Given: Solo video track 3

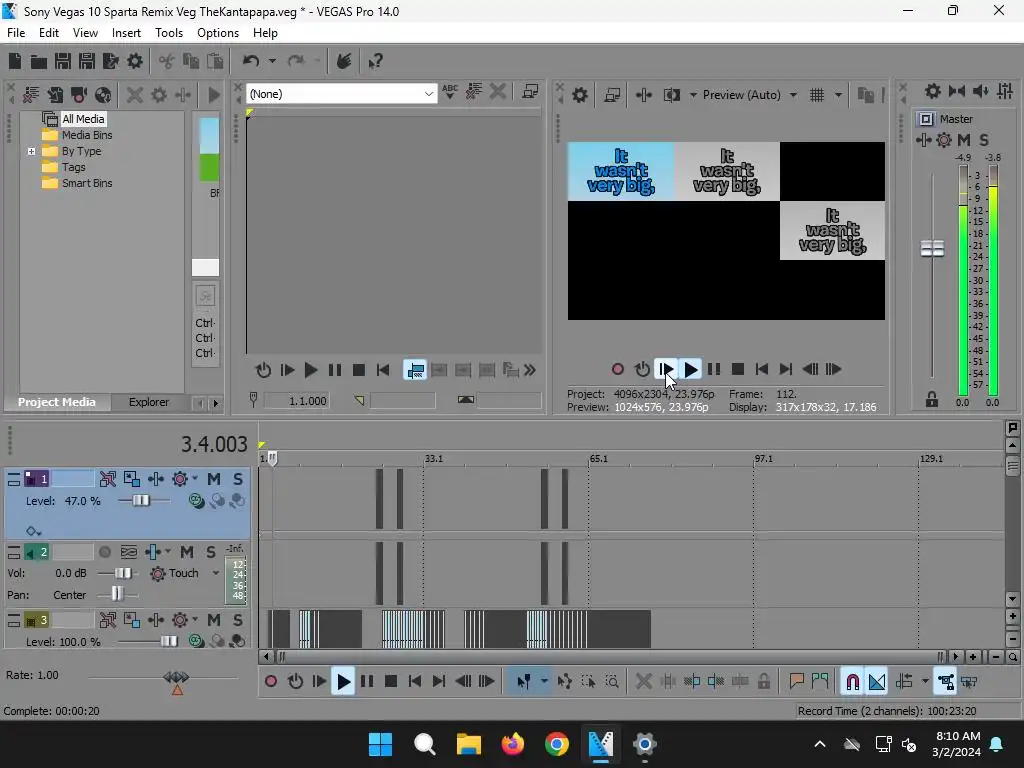Looking at the screenshot, I should point(238,620).
